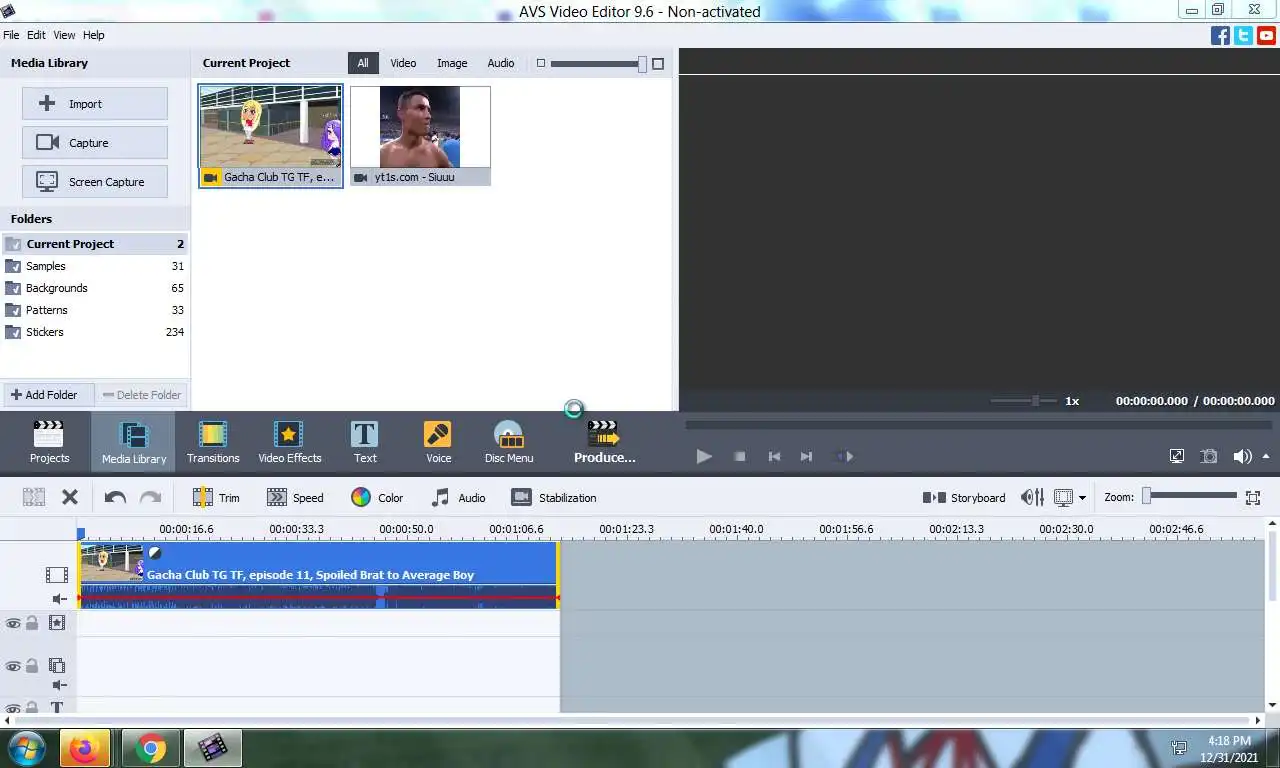Open the Twitter link icon
The height and width of the screenshot is (768, 1280).
tap(1243, 35)
